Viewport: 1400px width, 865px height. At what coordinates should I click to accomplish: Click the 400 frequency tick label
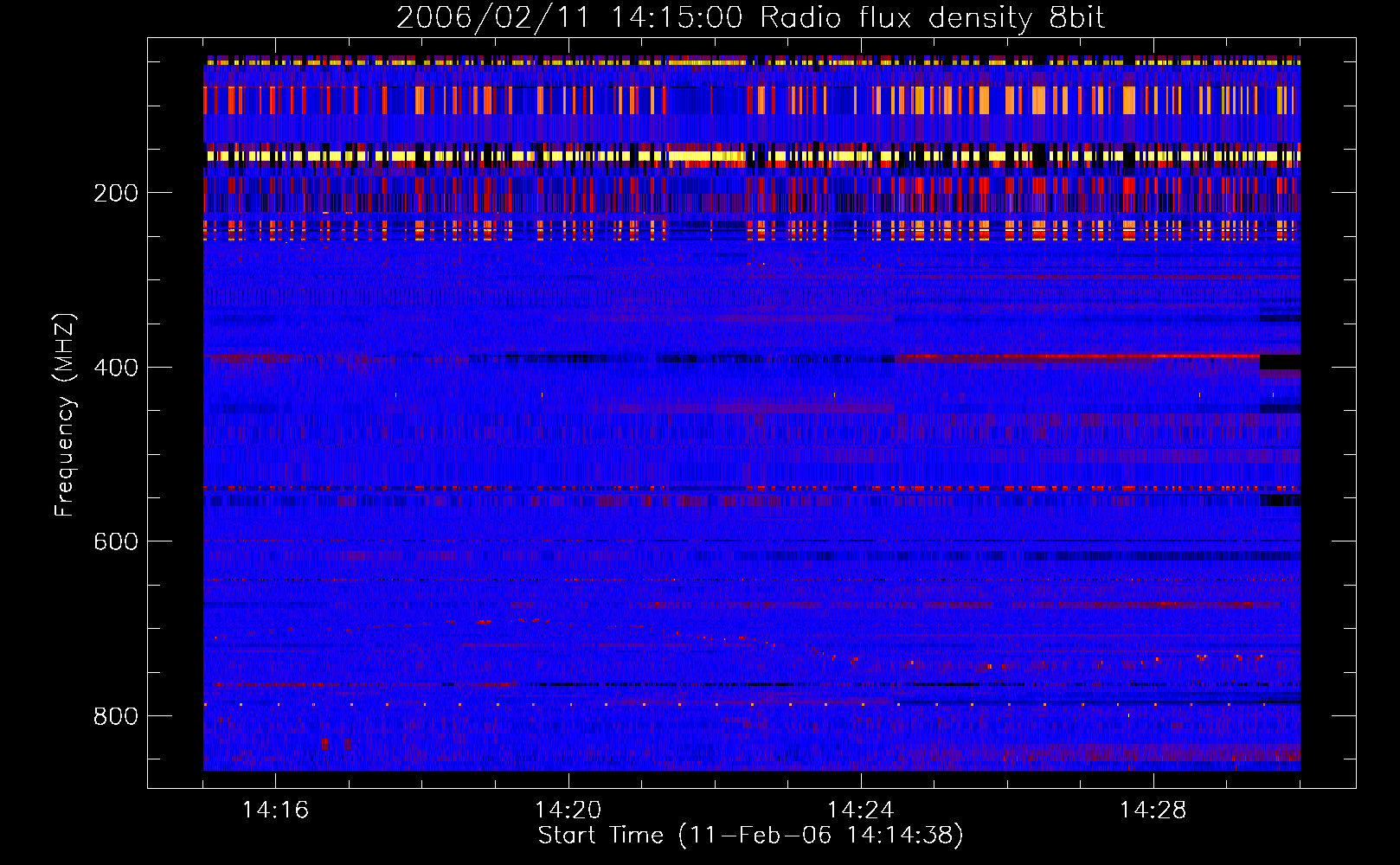[116, 368]
